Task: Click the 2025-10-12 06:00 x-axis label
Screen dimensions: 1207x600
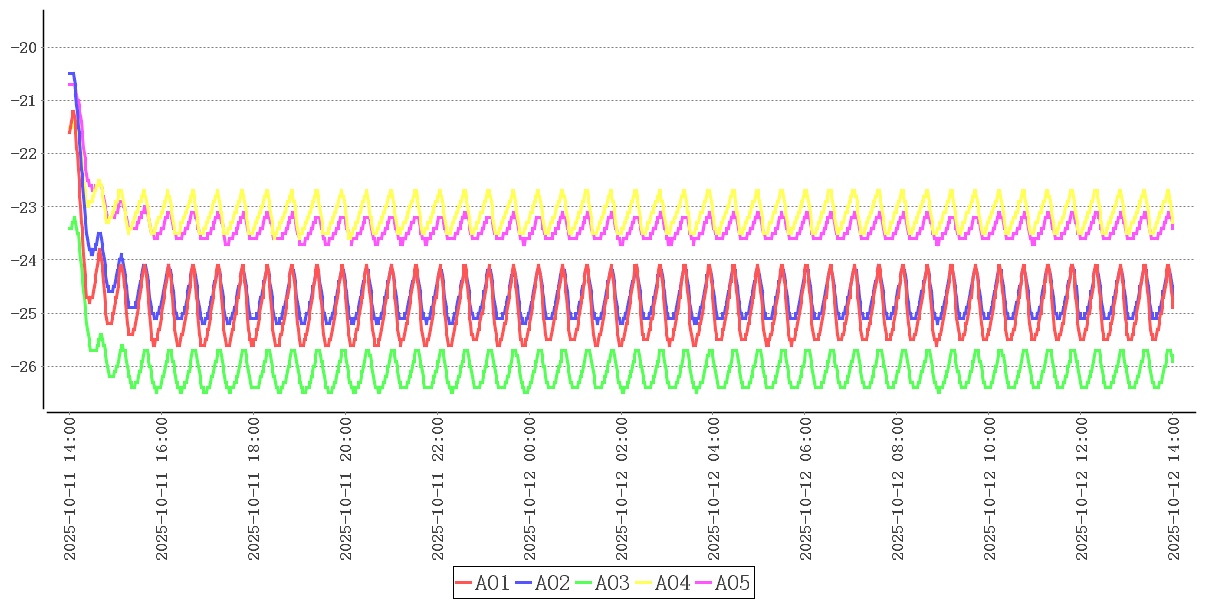Action: (x=806, y=490)
